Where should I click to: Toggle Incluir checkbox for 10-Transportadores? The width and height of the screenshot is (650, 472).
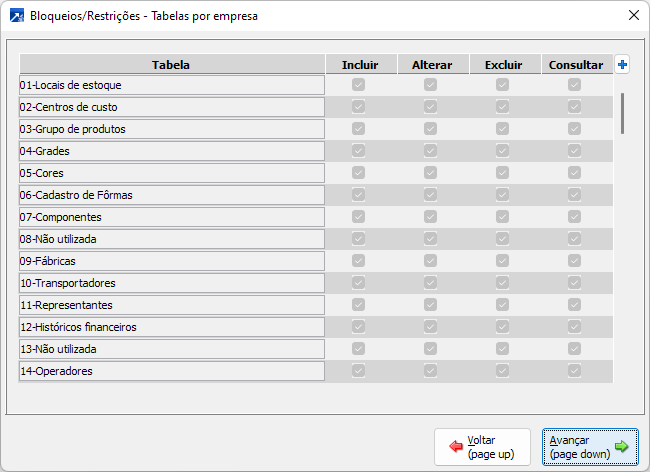359,283
